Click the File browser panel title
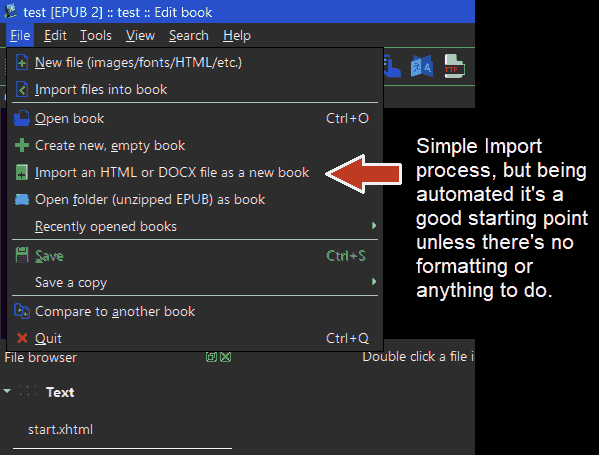The height and width of the screenshot is (455, 599). (x=40, y=358)
